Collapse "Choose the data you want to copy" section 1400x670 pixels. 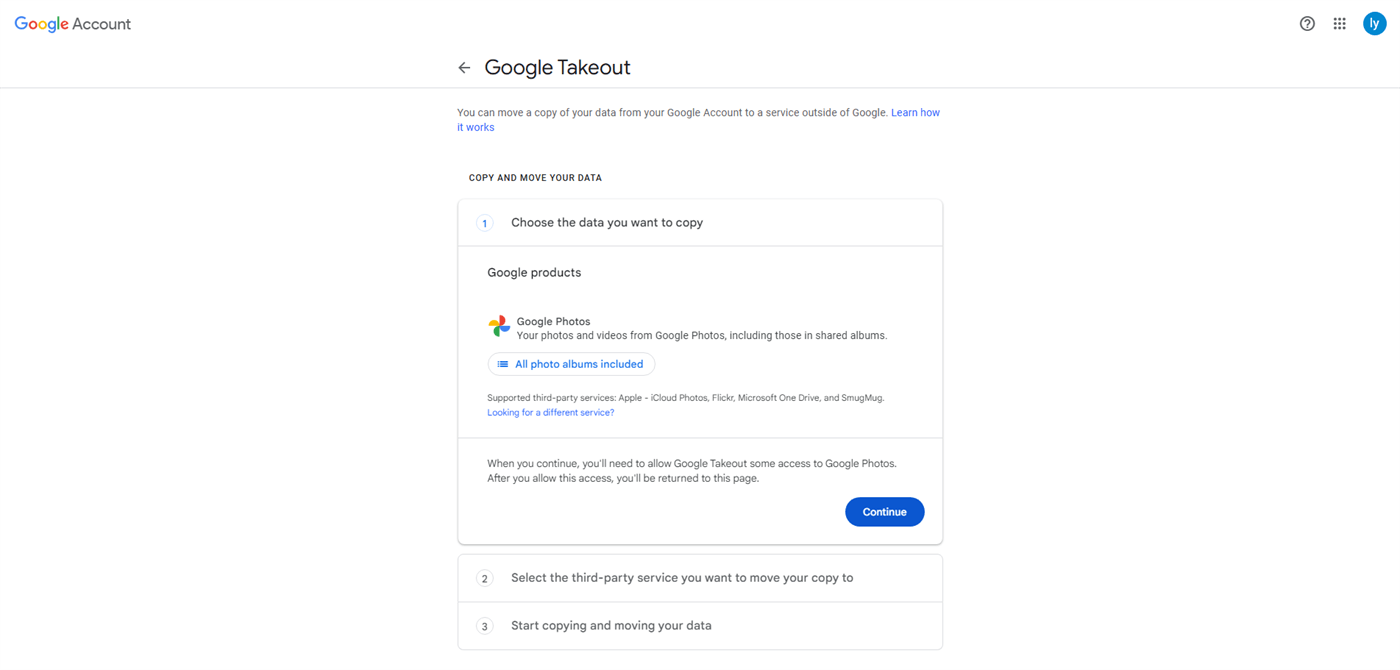(607, 223)
